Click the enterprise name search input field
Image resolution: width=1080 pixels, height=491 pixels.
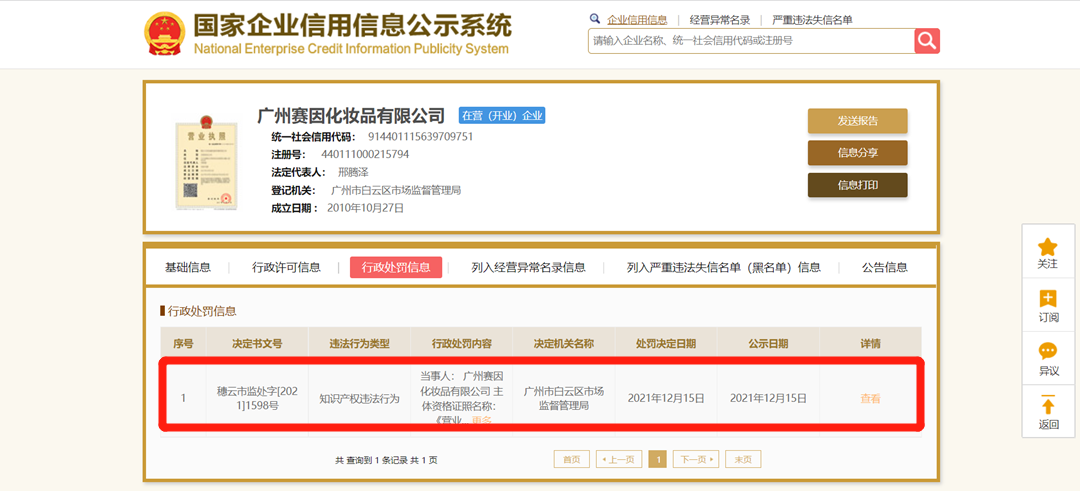(x=750, y=41)
